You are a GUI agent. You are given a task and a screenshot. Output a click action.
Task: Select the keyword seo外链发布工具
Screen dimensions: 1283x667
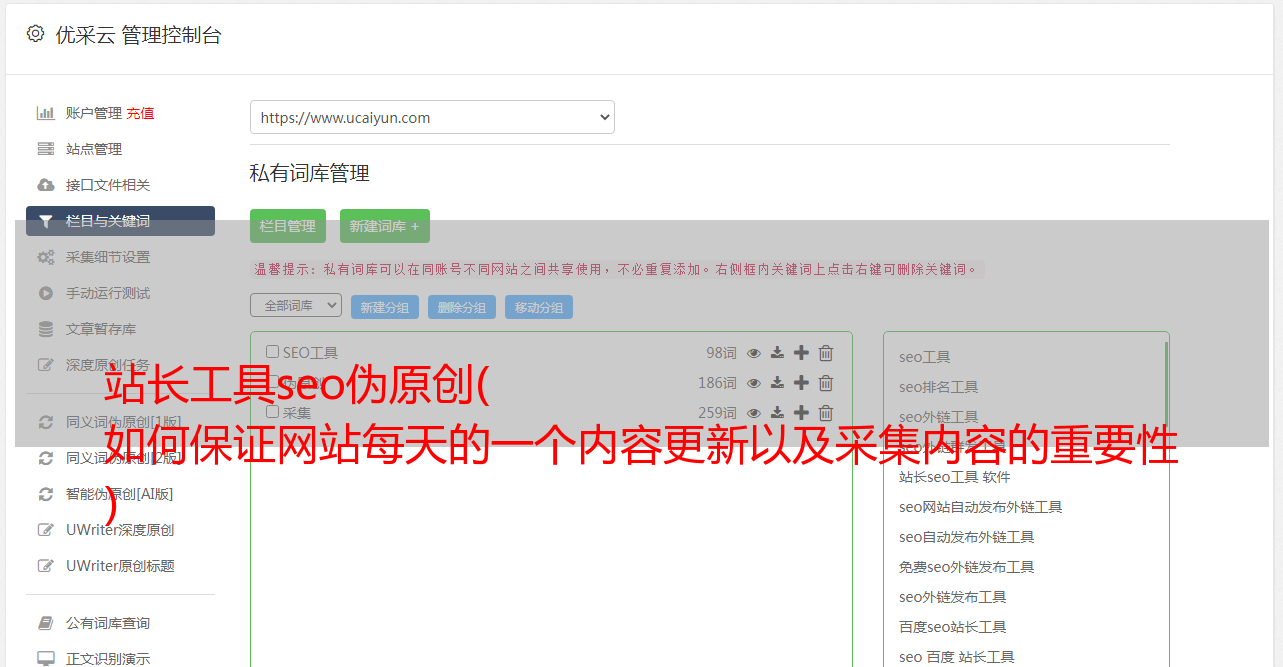point(953,597)
